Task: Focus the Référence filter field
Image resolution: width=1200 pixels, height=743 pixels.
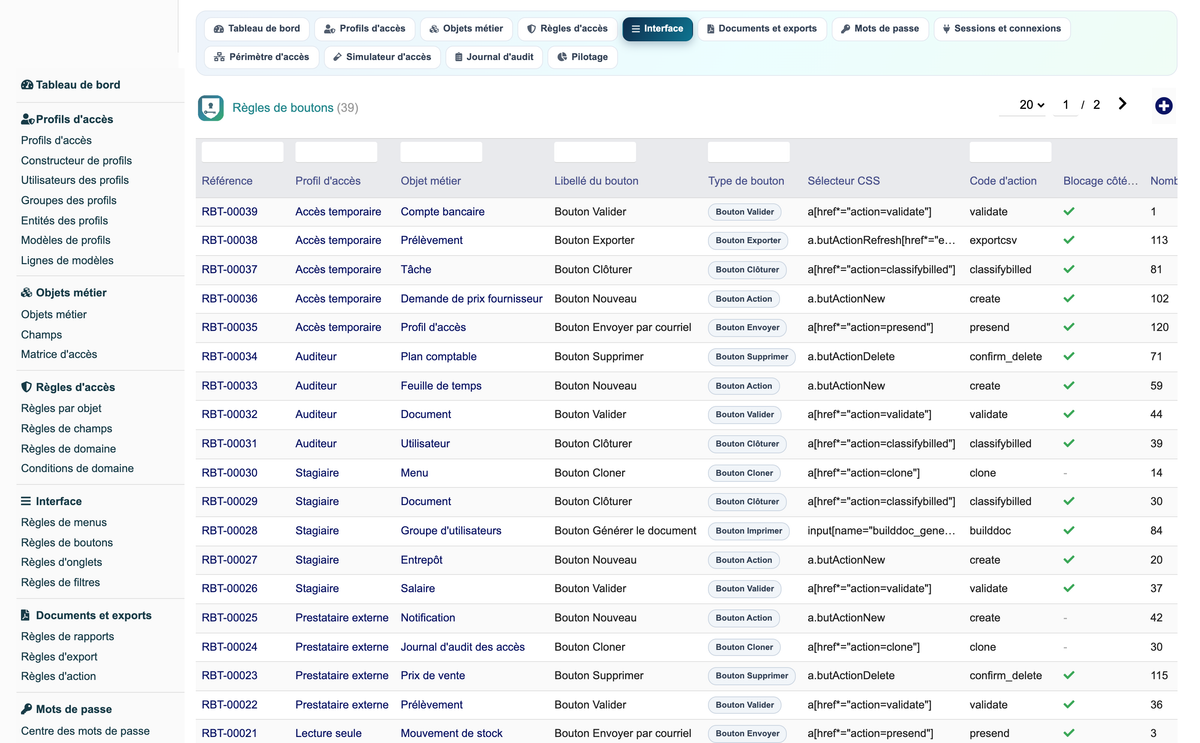Action: [243, 152]
